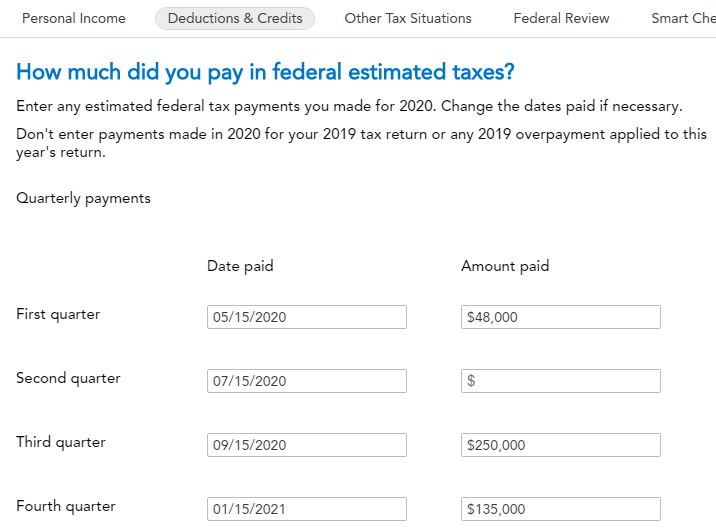Click the Quarterly payments section label
716x529 pixels.
[x=83, y=198]
